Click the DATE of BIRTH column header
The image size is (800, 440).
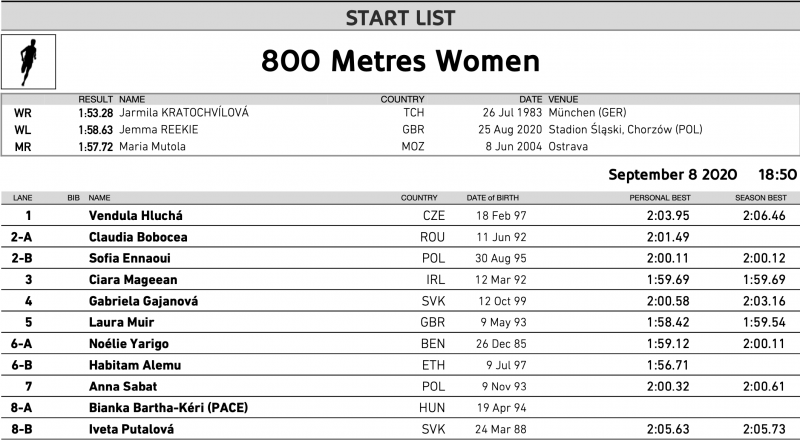(492, 198)
